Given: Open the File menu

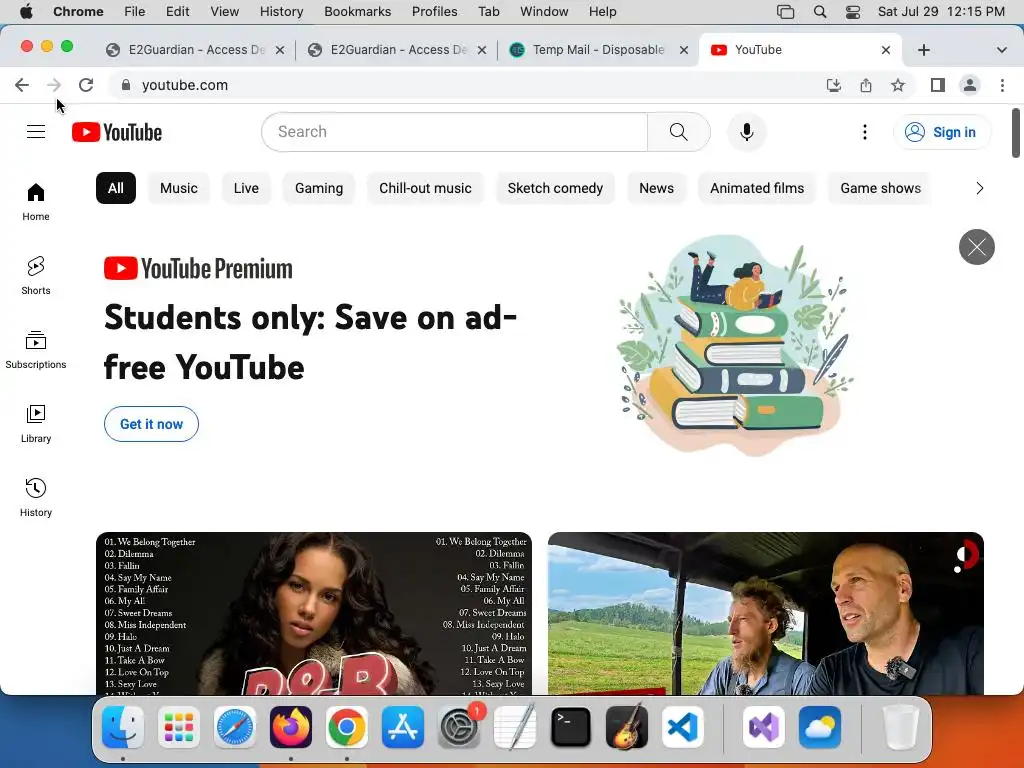Looking at the screenshot, I should click(135, 12).
